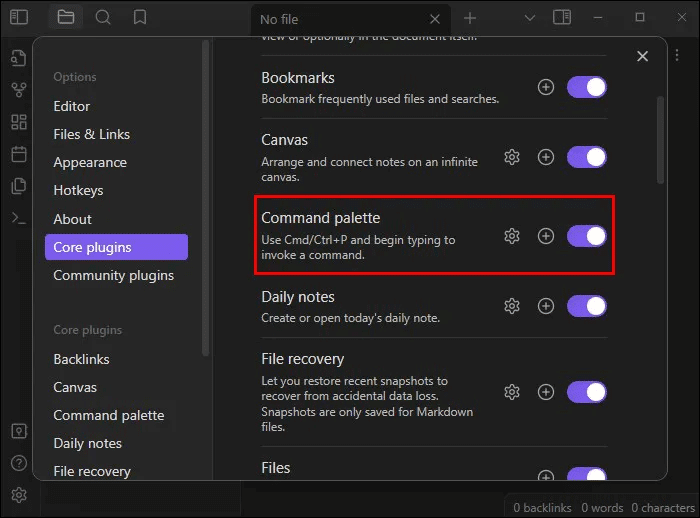Turn off the Bookmarks plugin toggle

587,87
